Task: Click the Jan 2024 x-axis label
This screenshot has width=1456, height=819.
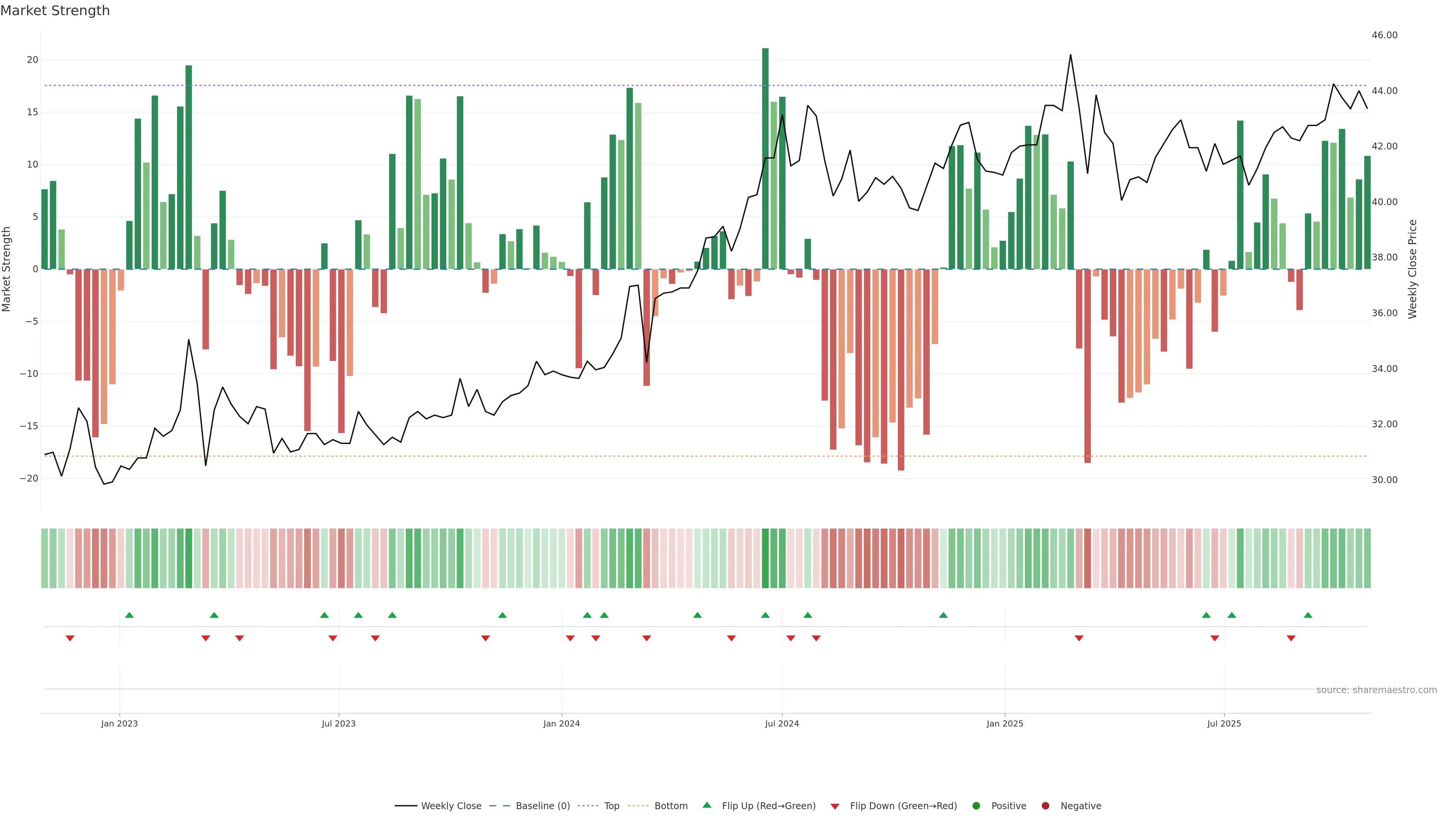Action: point(561,723)
